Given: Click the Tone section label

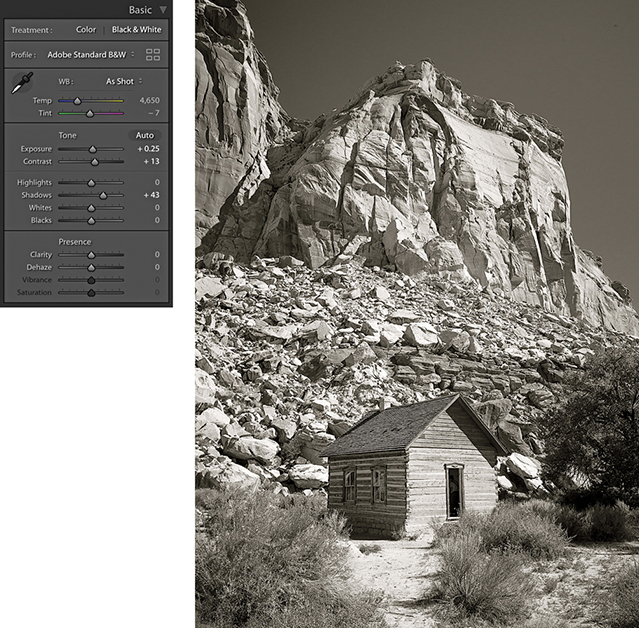Looking at the screenshot, I should [x=67, y=135].
